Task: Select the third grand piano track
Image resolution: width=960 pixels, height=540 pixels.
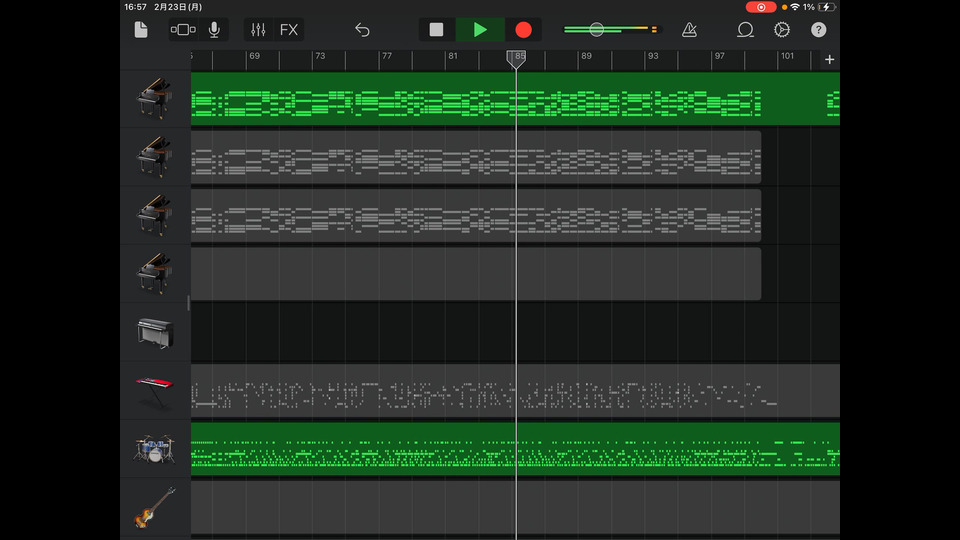Action: click(154, 215)
